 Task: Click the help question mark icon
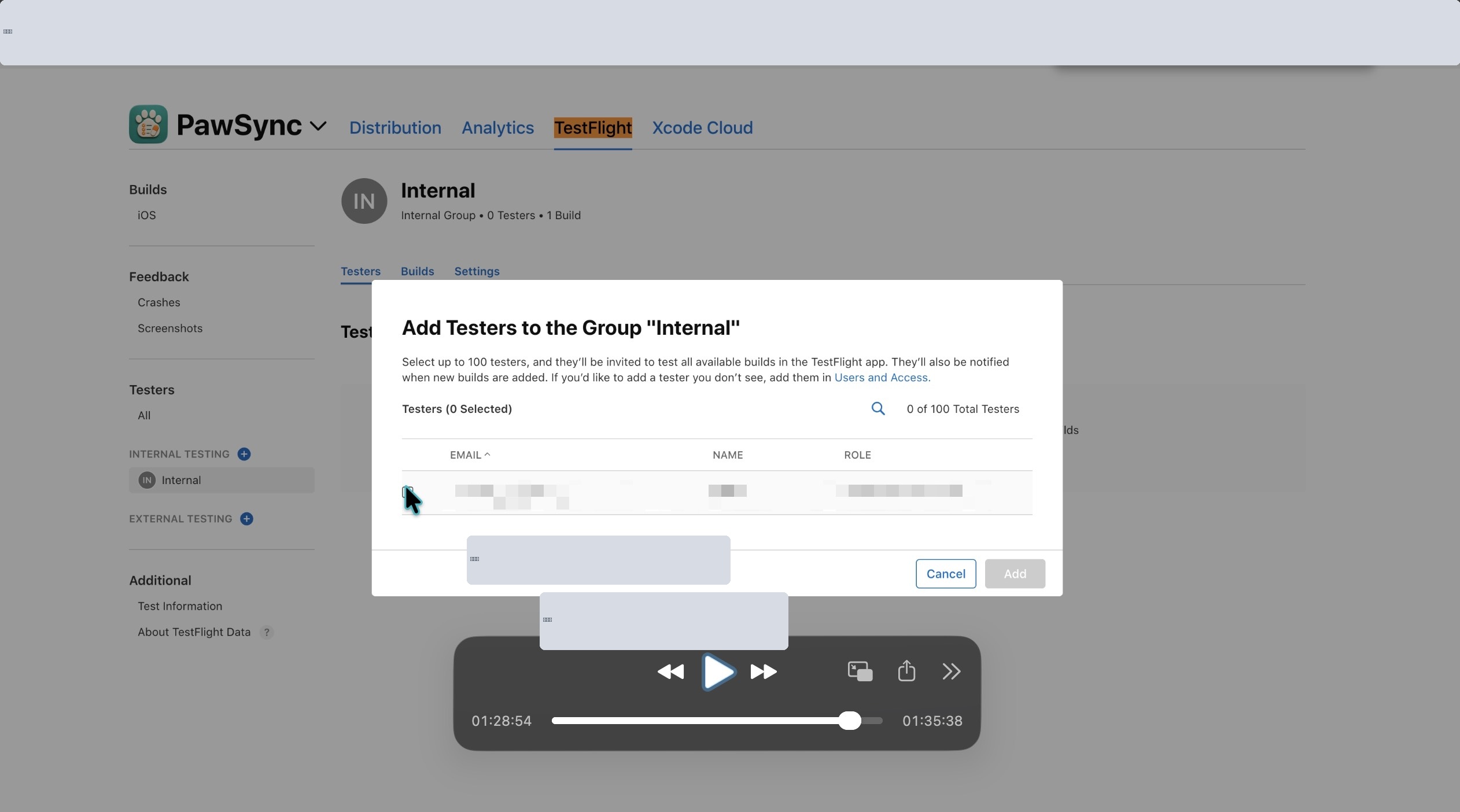pyautogui.click(x=267, y=632)
